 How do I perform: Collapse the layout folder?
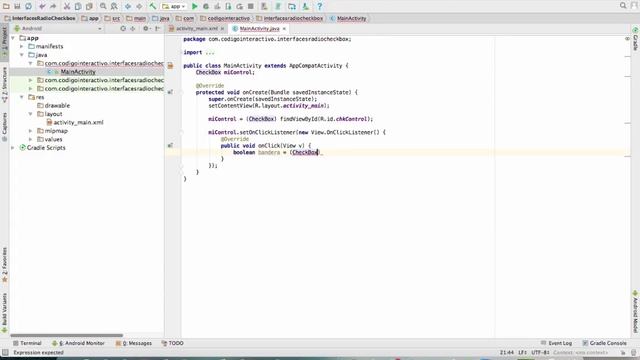pos(31,114)
